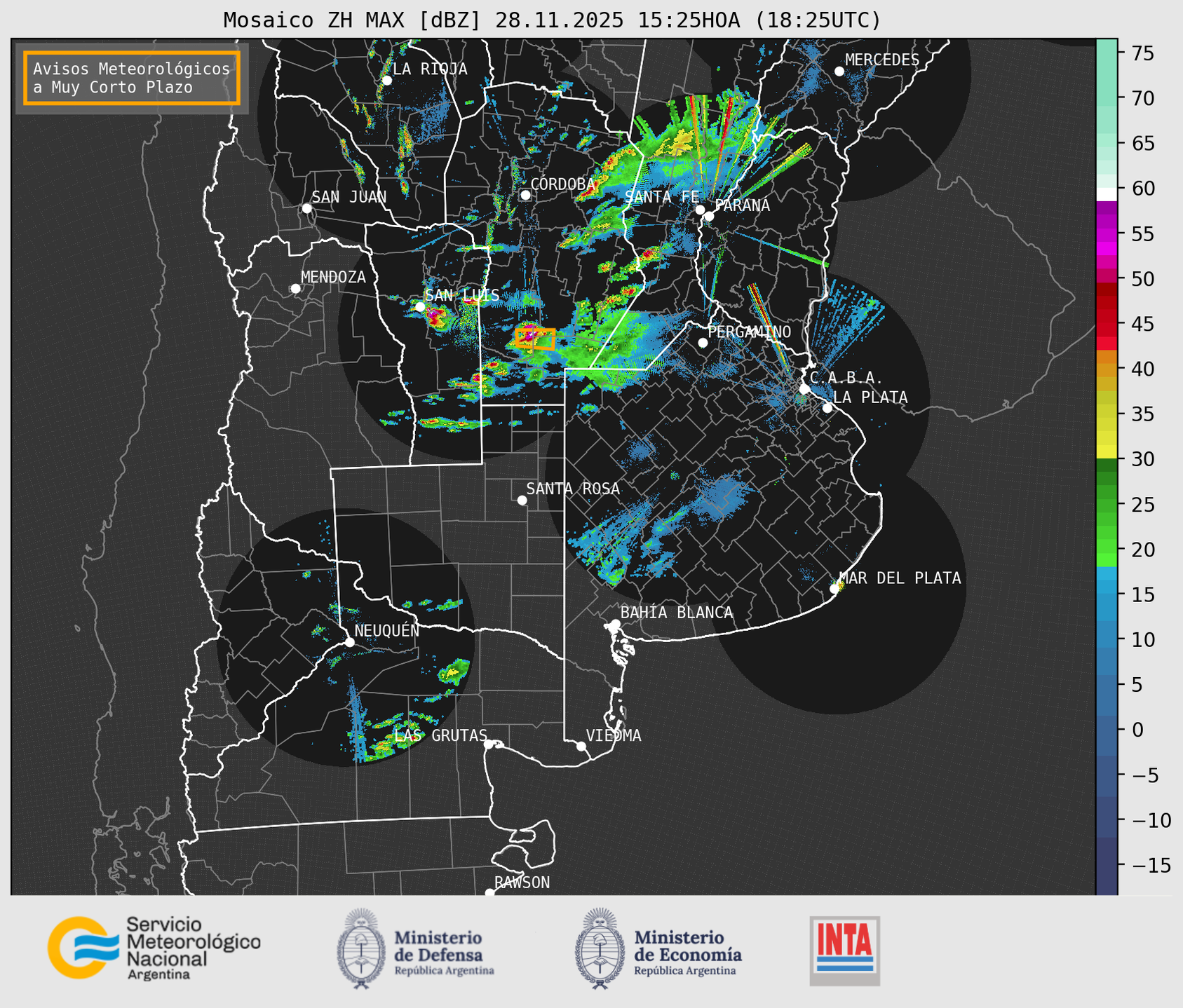Click the 0 tick label on colorbar
Image resolution: width=1183 pixels, height=1008 pixels.
pyautogui.click(x=1138, y=730)
